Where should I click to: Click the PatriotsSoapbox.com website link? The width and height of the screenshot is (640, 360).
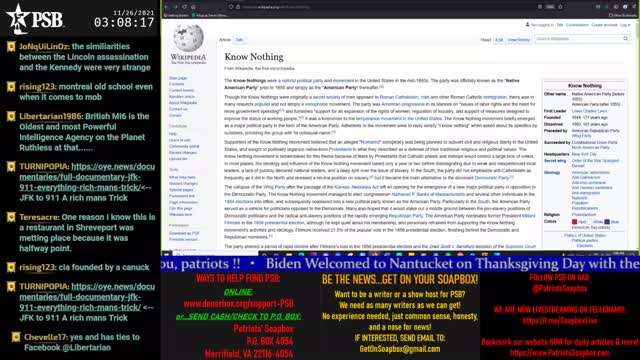point(560,353)
